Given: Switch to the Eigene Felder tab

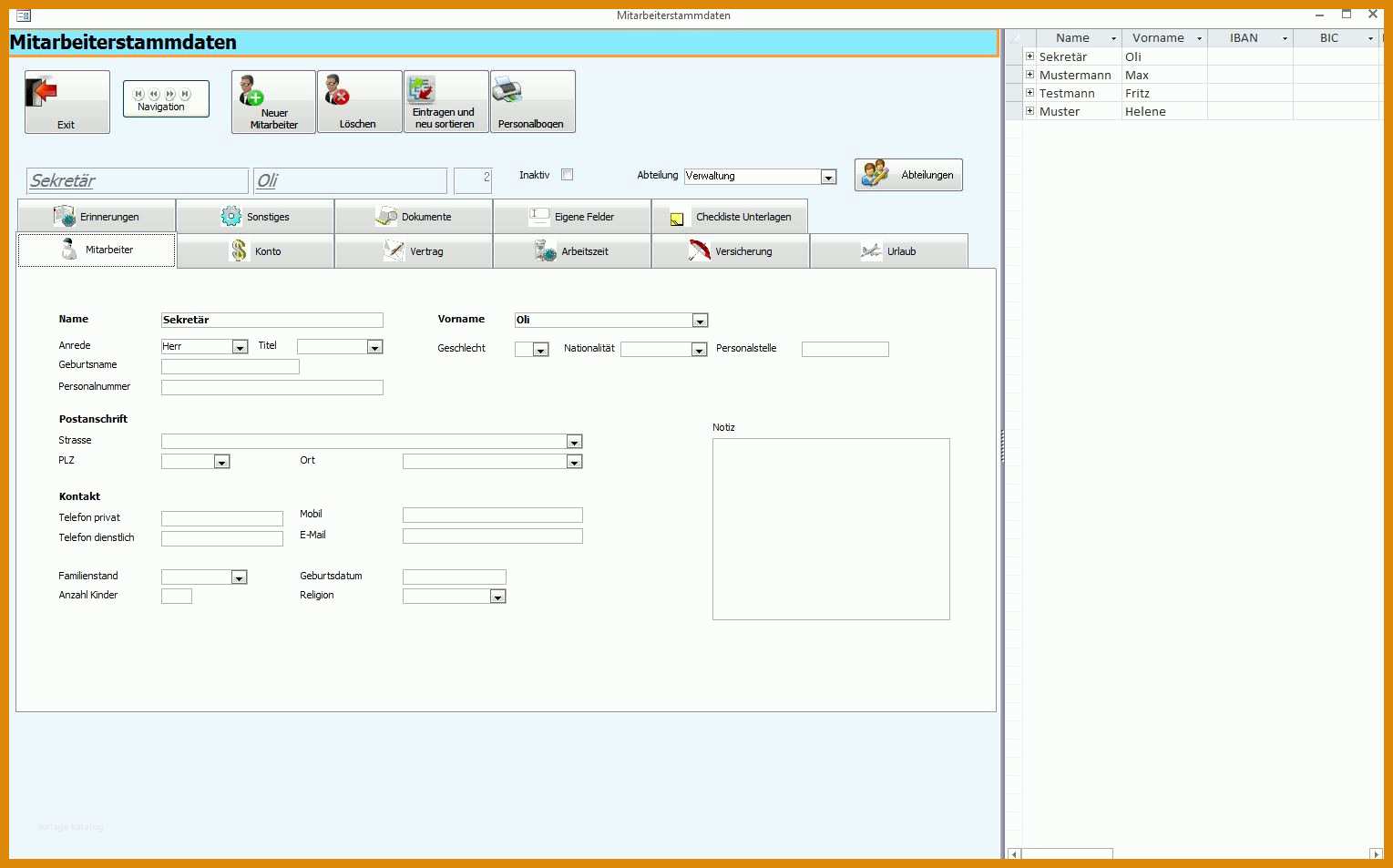Looking at the screenshot, I should (x=572, y=217).
